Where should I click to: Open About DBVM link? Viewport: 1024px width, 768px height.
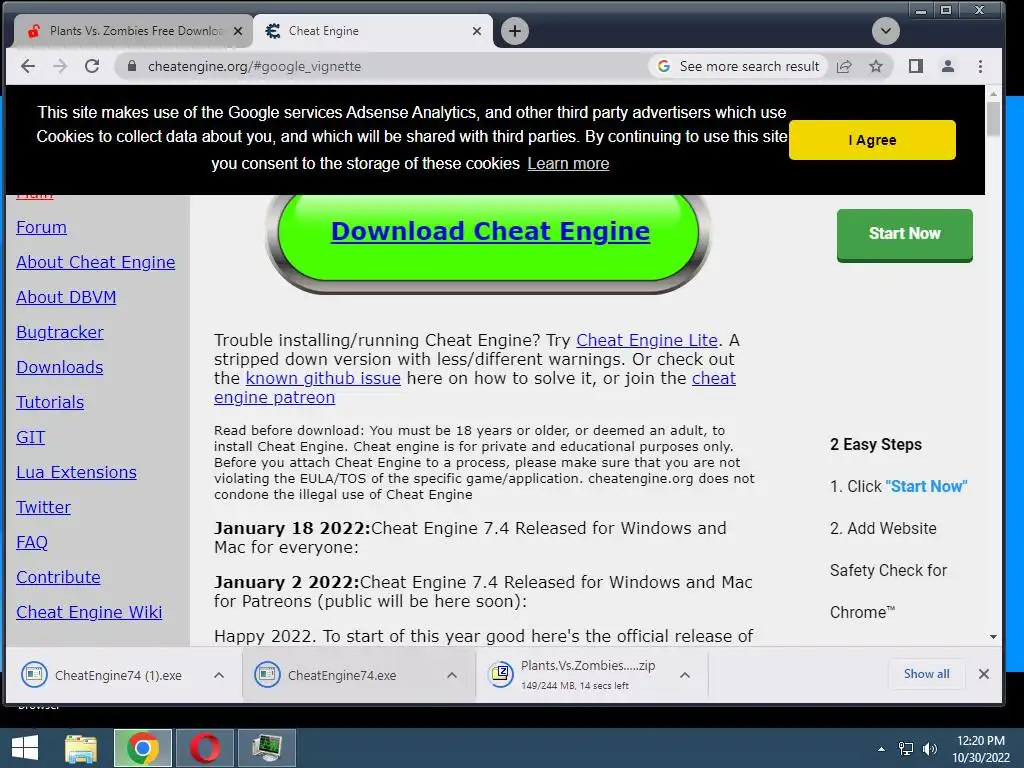[66, 297]
